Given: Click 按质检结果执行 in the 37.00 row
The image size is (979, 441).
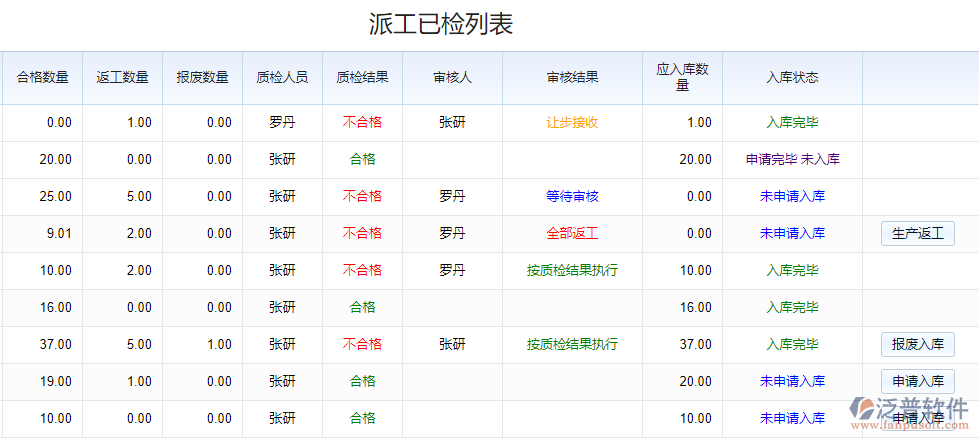Looking at the screenshot, I should click(572, 345).
